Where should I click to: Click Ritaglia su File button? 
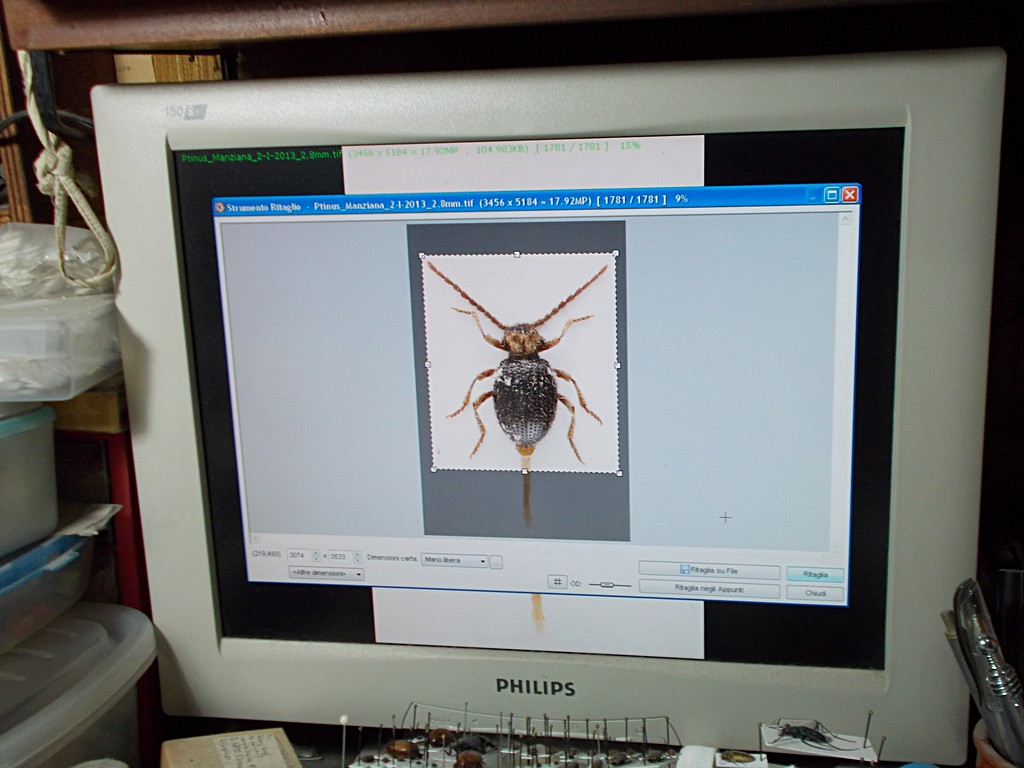click(x=709, y=571)
